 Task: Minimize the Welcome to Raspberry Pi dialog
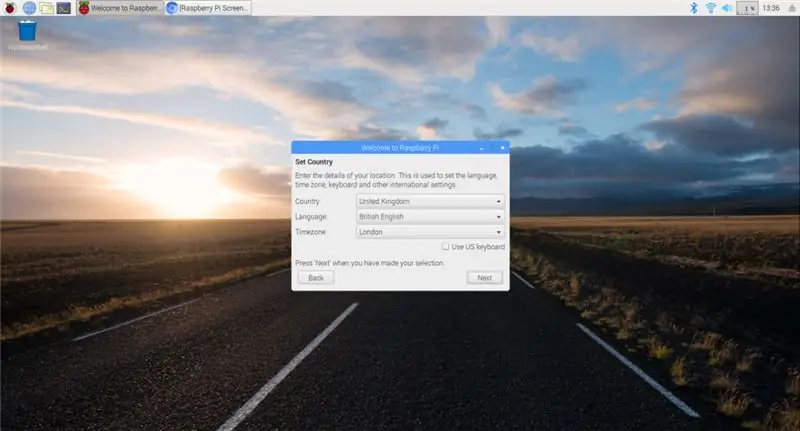(x=482, y=148)
